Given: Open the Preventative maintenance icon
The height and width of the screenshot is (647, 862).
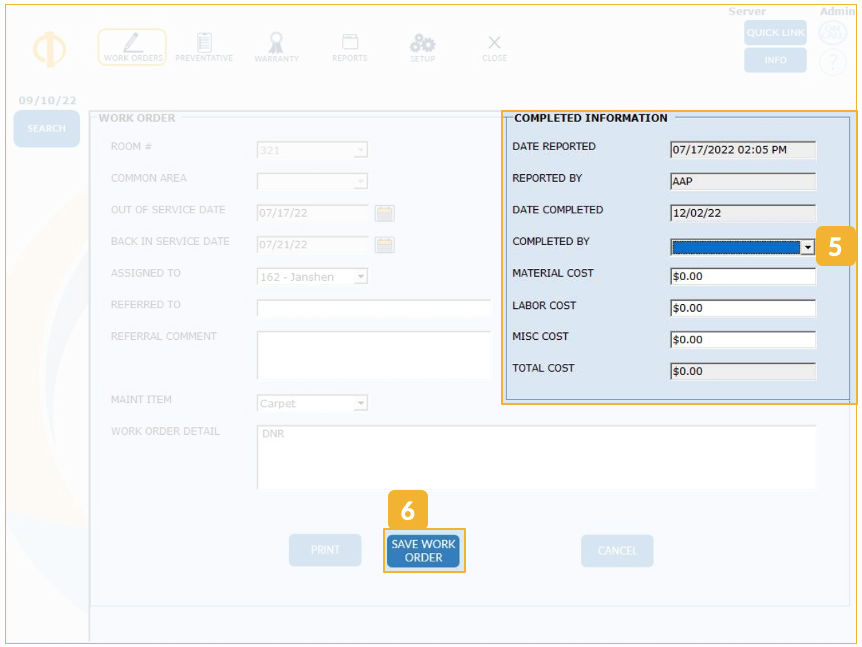Looking at the screenshot, I should tap(204, 47).
